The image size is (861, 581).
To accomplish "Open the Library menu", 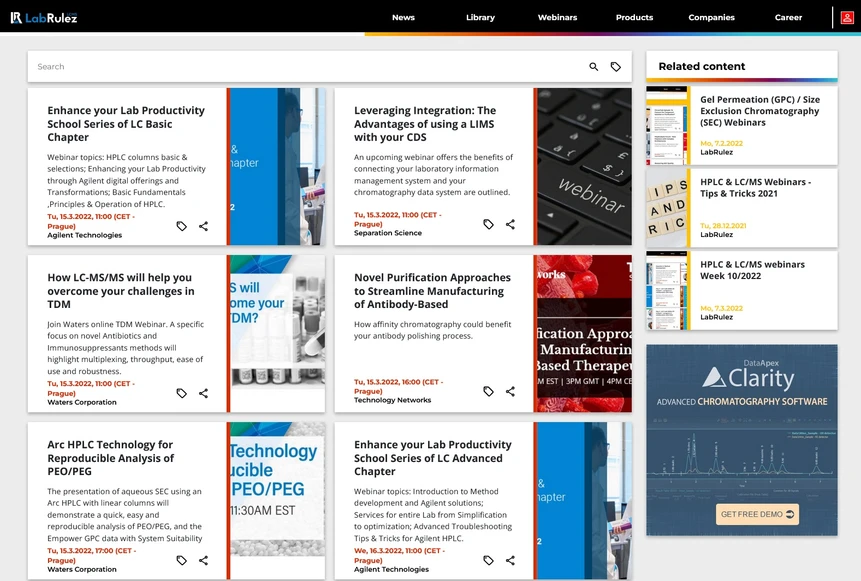I will click(480, 18).
